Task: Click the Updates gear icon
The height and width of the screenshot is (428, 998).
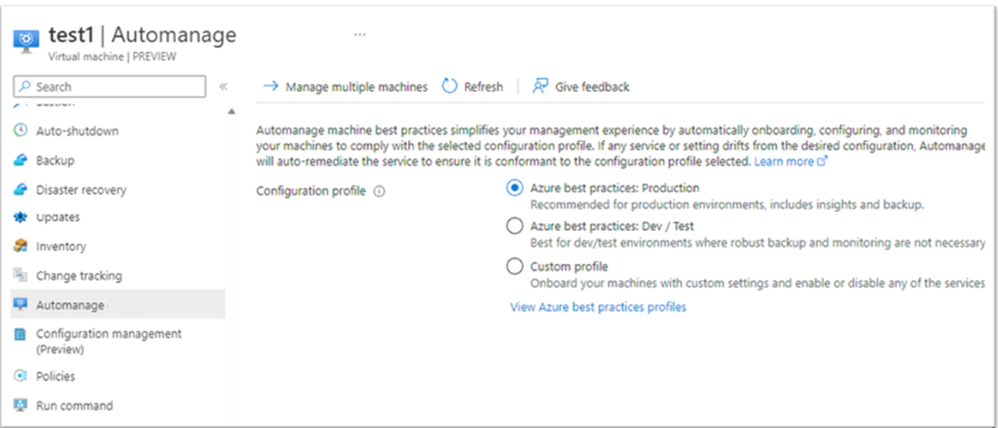Action: pos(20,217)
